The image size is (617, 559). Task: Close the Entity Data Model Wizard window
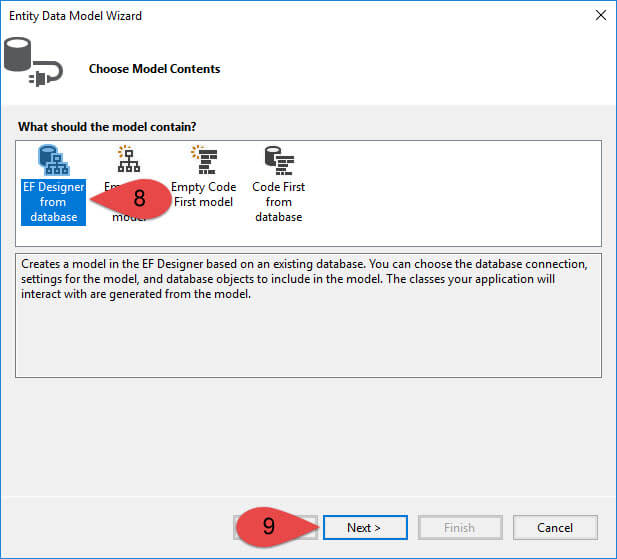600,16
